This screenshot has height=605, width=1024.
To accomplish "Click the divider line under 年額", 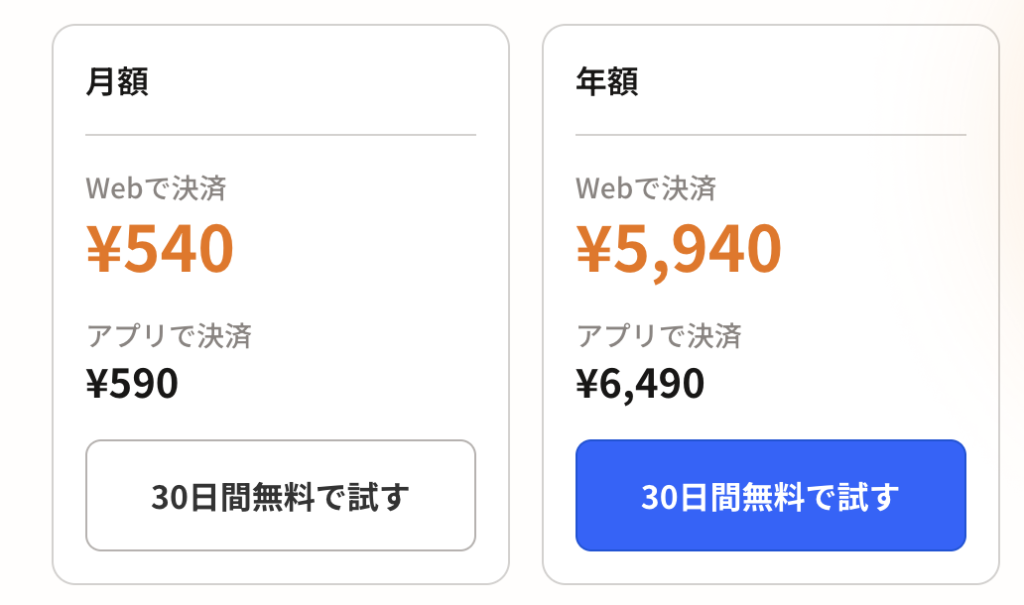I will [x=770, y=134].
